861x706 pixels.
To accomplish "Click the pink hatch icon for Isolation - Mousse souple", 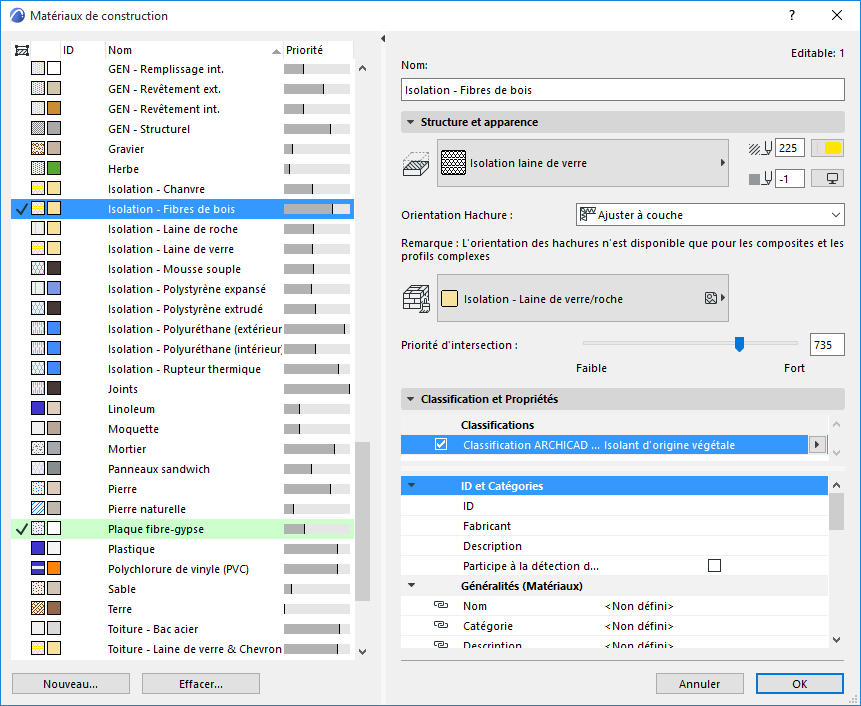I will coord(38,268).
